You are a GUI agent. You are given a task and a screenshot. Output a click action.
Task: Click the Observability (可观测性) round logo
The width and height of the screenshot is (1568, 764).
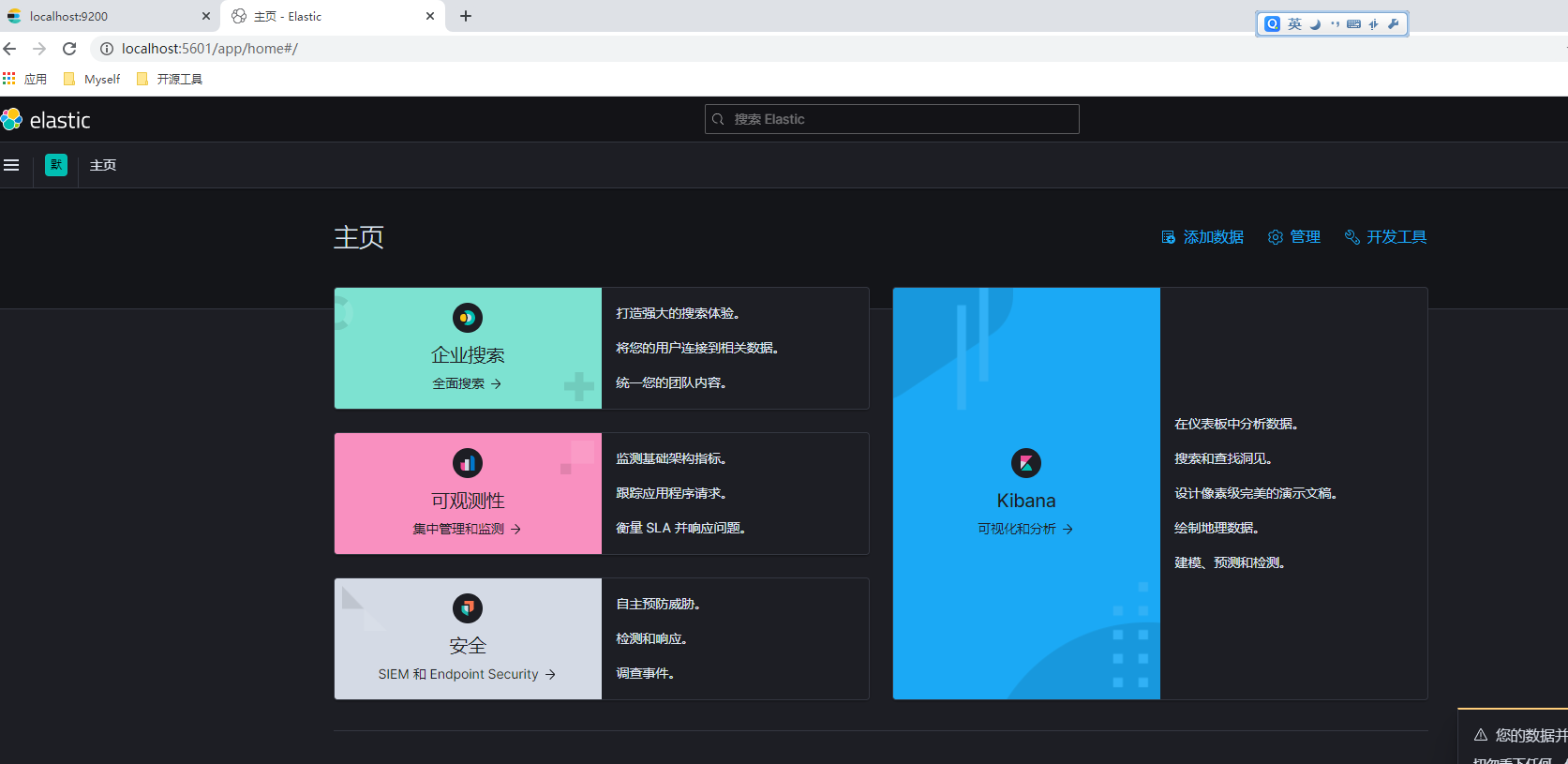click(468, 463)
